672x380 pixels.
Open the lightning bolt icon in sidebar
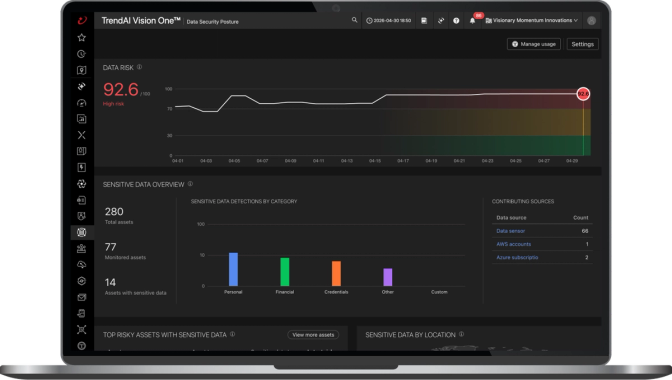pyautogui.click(x=81, y=168)
